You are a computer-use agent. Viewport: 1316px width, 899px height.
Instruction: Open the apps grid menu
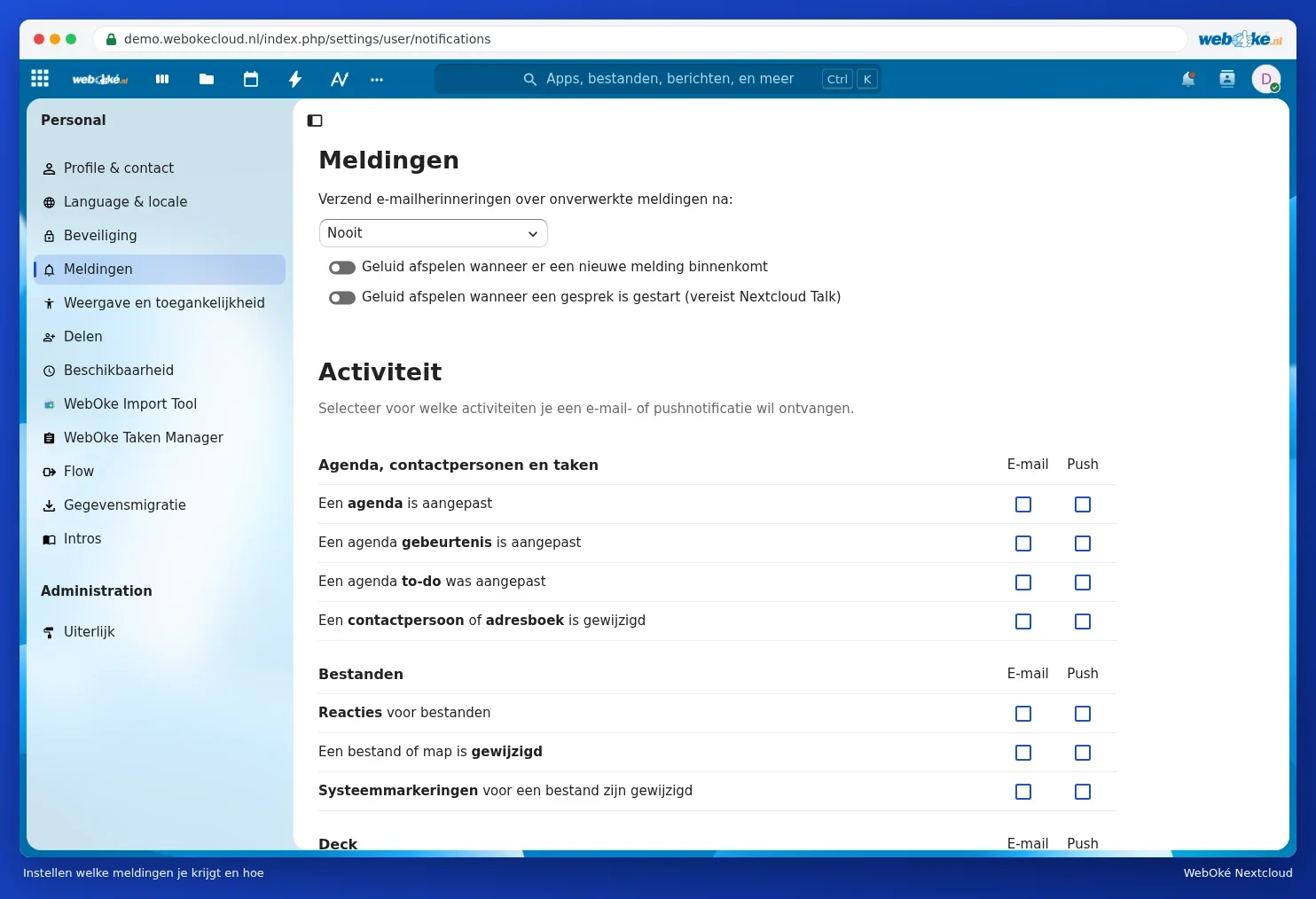(40, 79)
